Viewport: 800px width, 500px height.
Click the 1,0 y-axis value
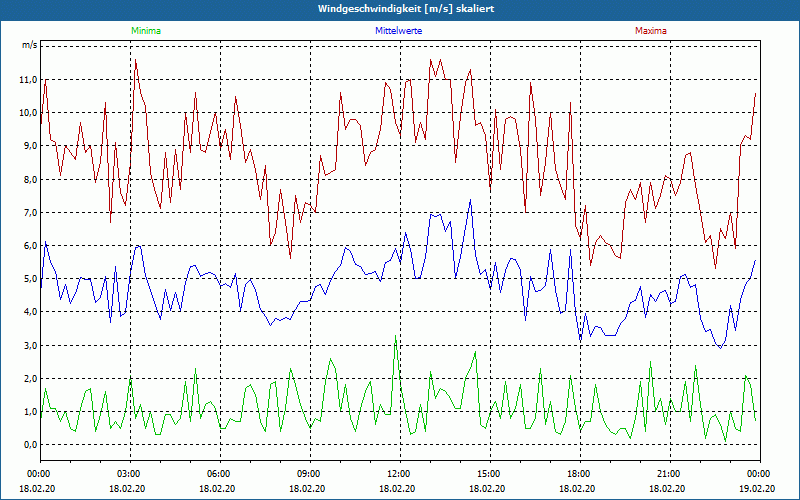pyautogui.click(x=30, y=412)
